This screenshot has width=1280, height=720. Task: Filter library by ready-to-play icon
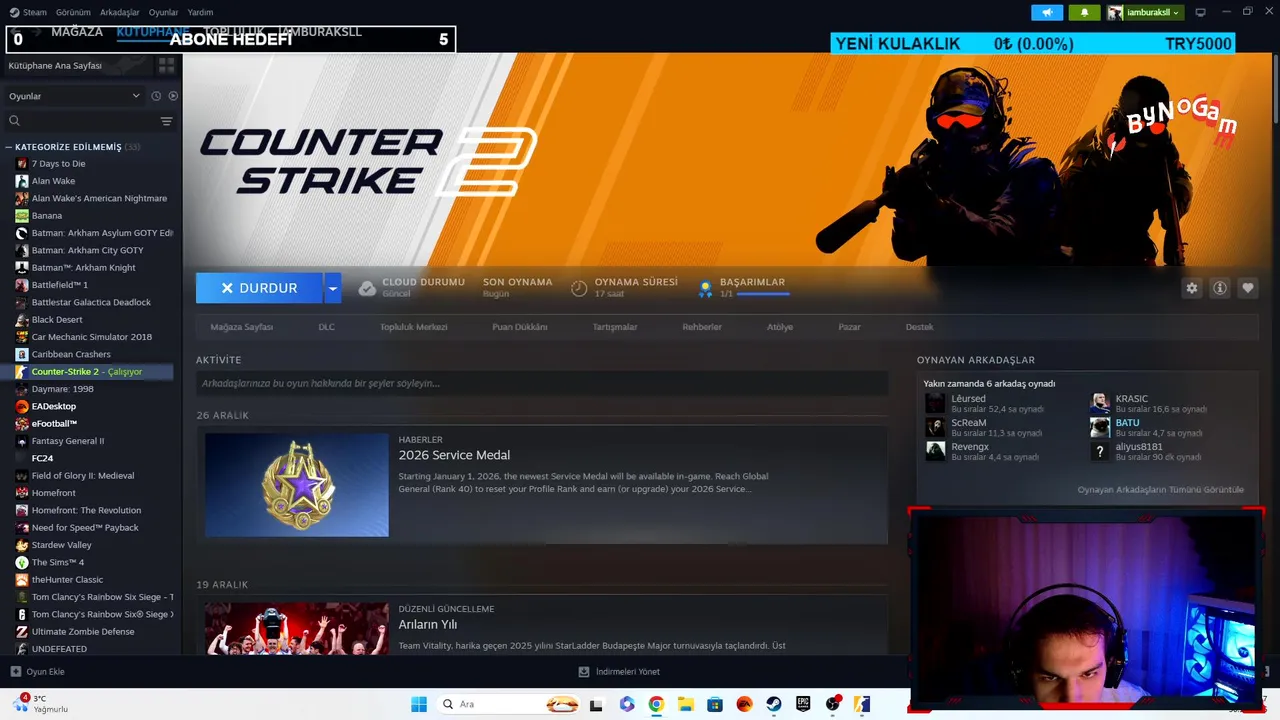[x=173, y=96]
